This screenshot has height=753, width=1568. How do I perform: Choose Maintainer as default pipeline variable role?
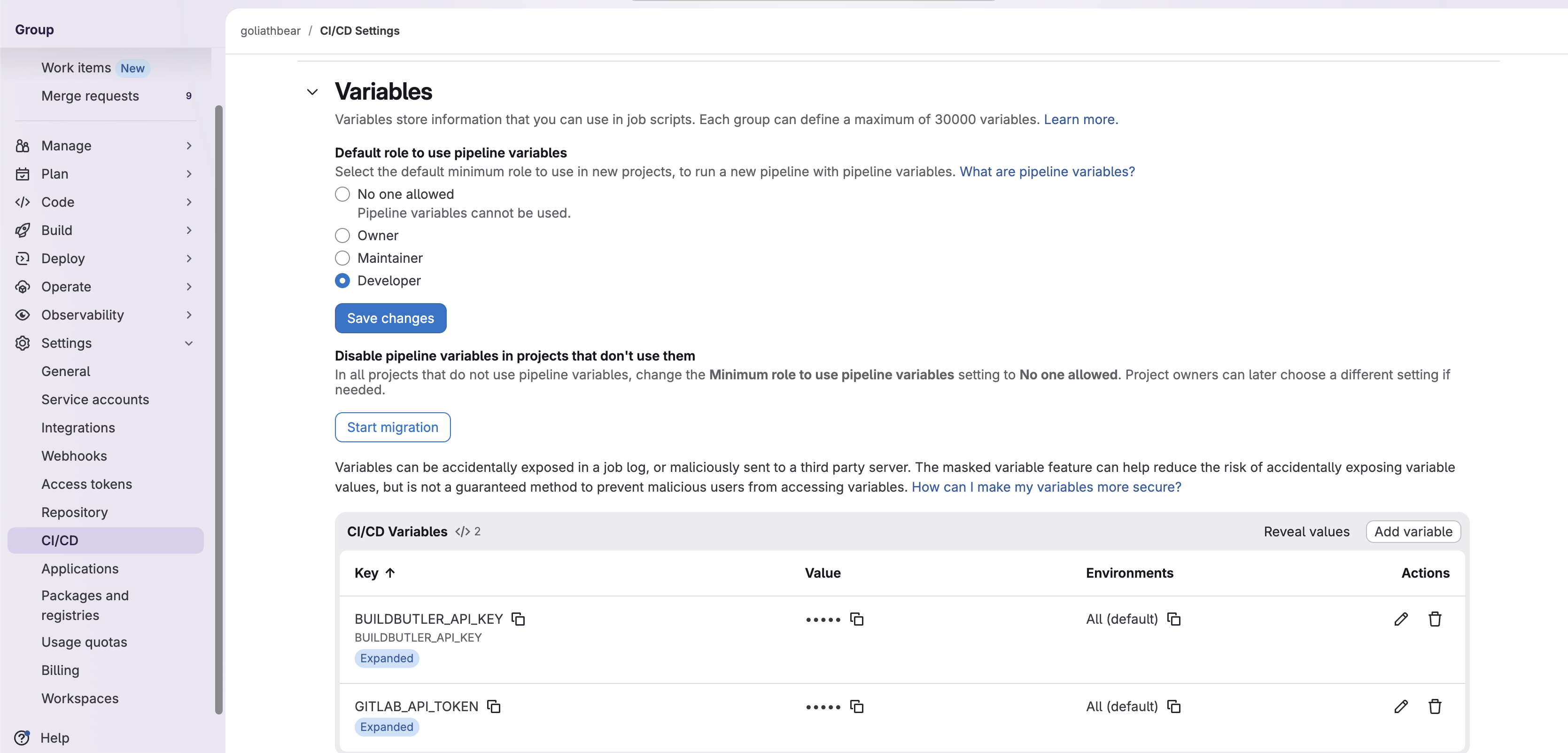pyautogui.click(x=342, y=259)
